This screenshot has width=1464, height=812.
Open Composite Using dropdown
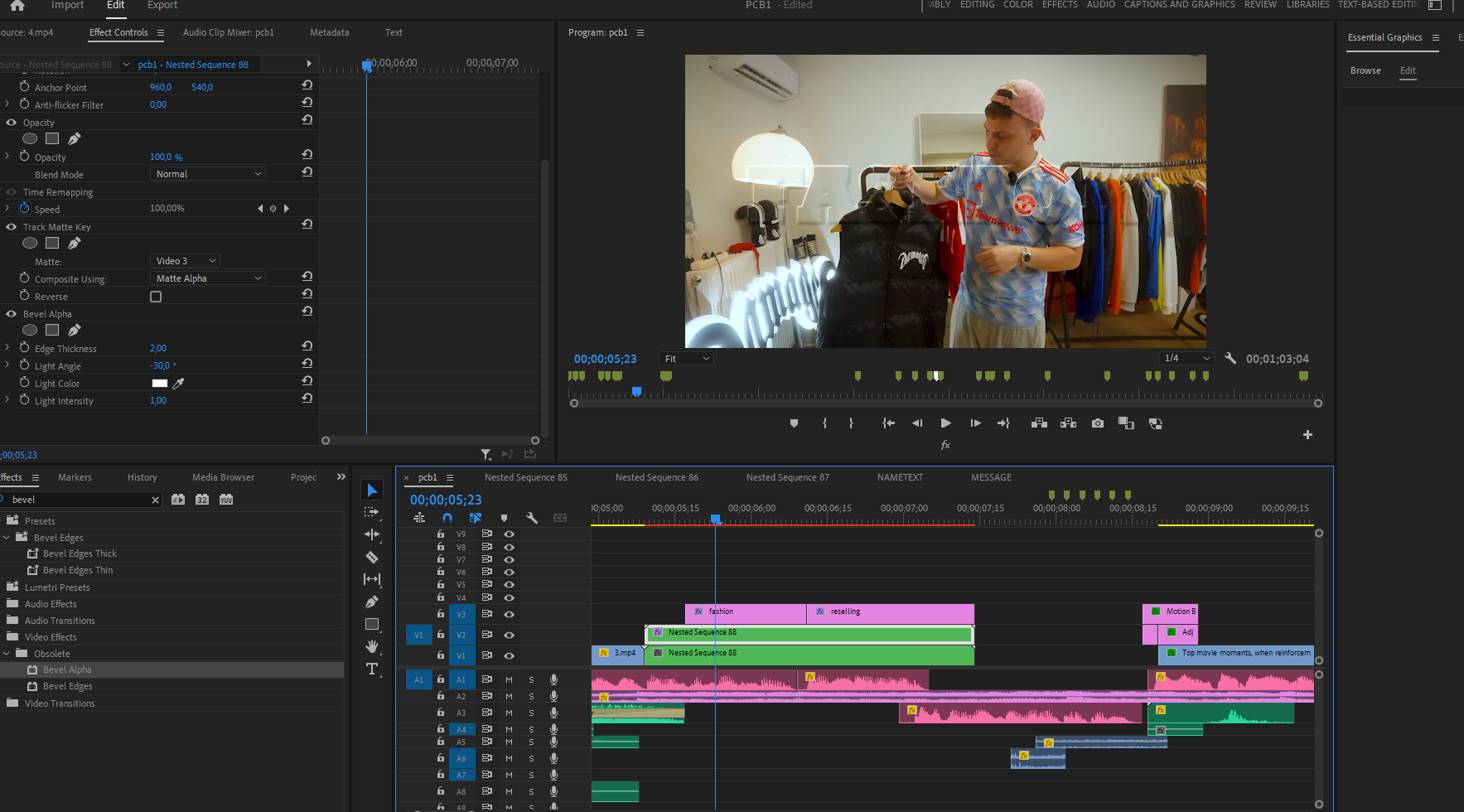(x=208, y=278)
